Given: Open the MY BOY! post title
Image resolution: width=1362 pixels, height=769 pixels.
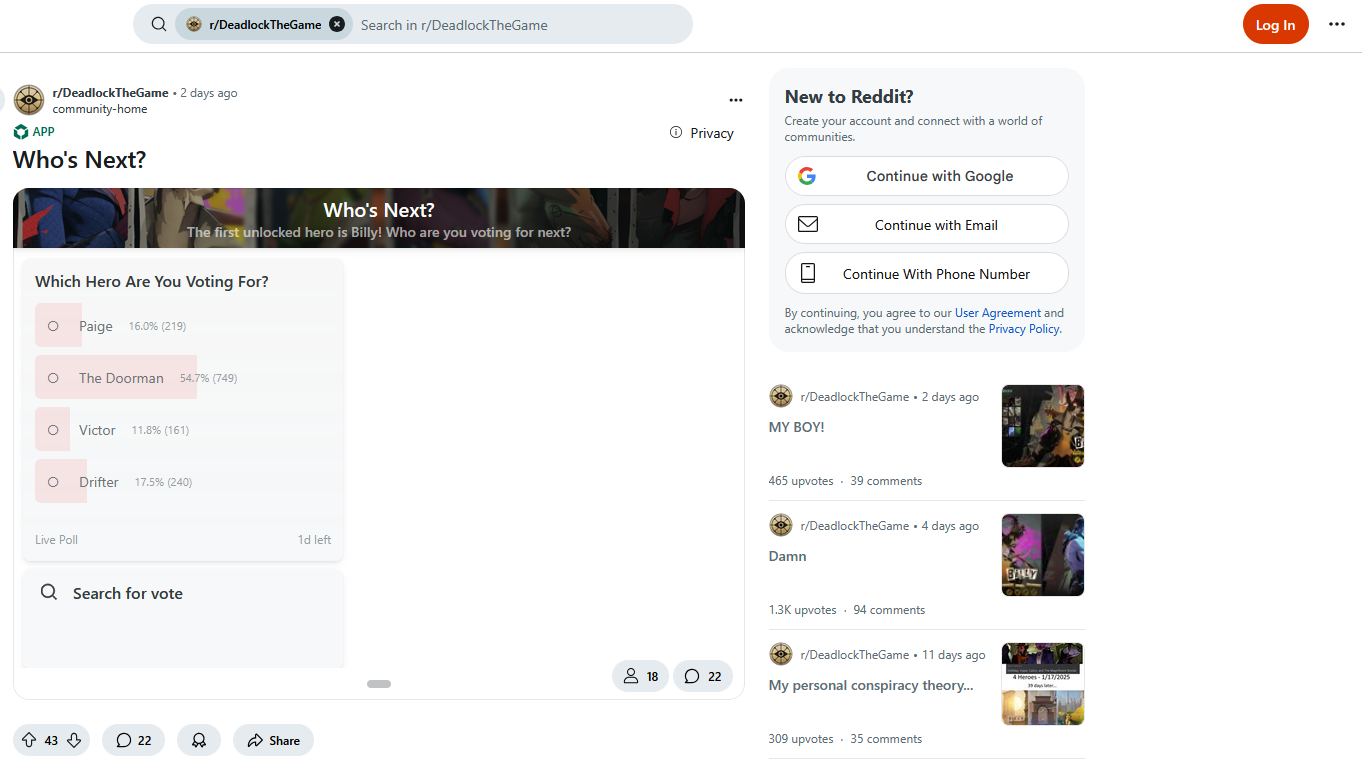Looking at the screenshot, I should click(797, 427).
